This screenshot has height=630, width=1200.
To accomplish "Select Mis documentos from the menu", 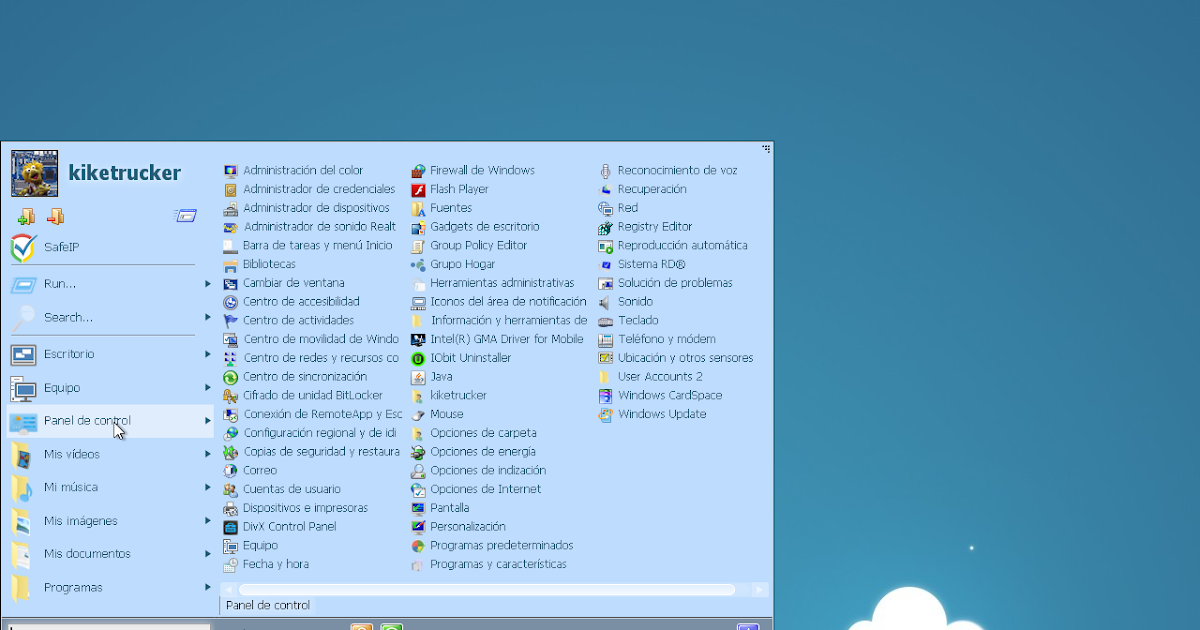I will pos(89,553).
